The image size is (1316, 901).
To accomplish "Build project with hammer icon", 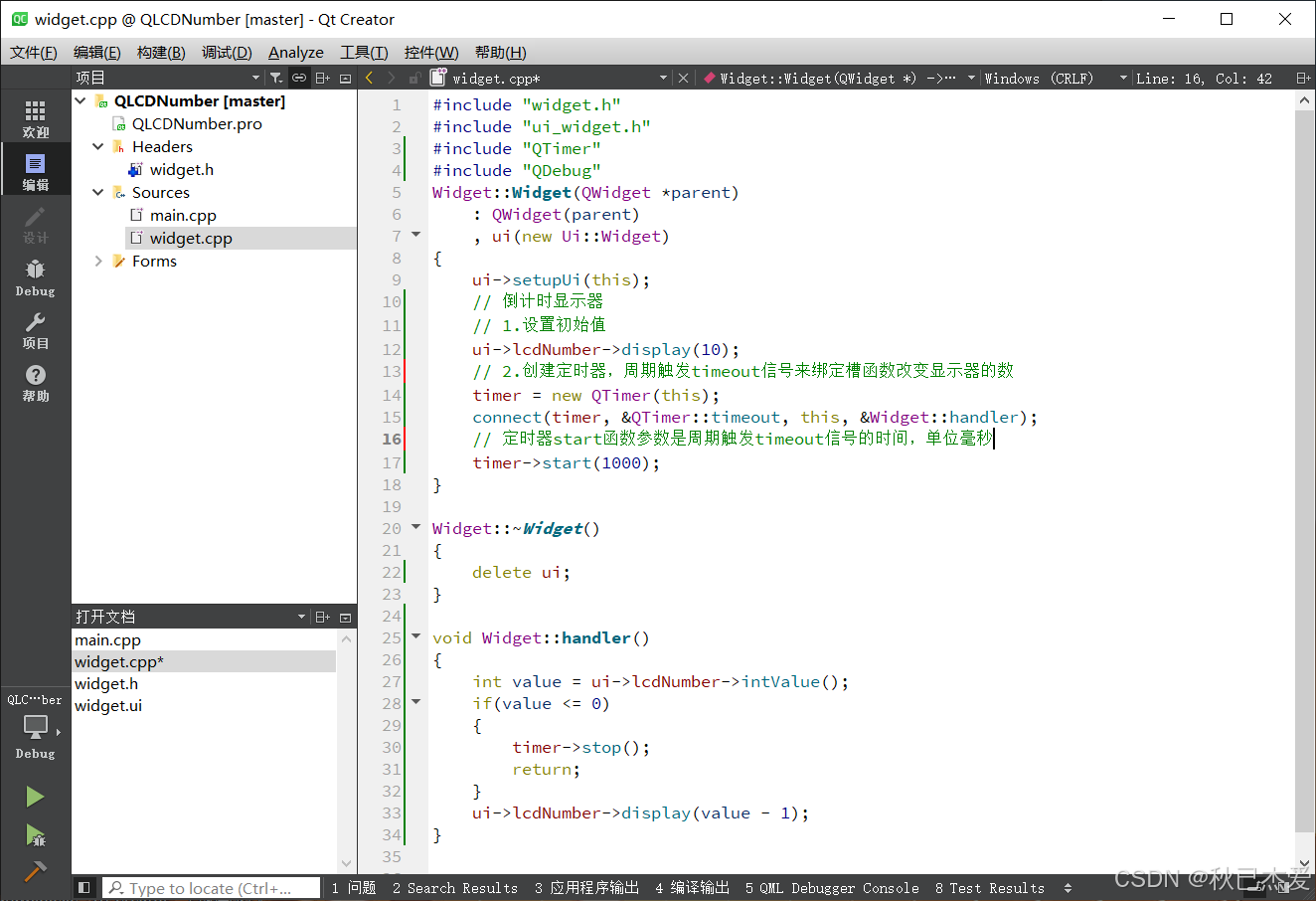I will coord(35,871).
